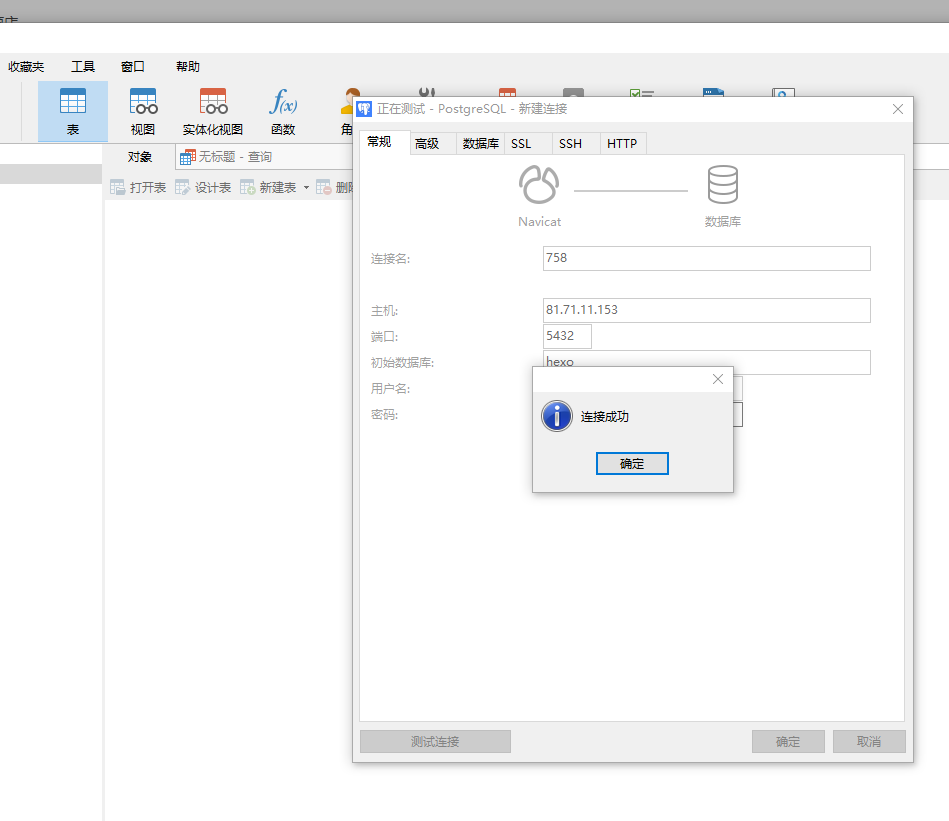The image size is (949, 821).
Task: Open the 实体化视图 toolbar icon
Action: coord(213,112)
